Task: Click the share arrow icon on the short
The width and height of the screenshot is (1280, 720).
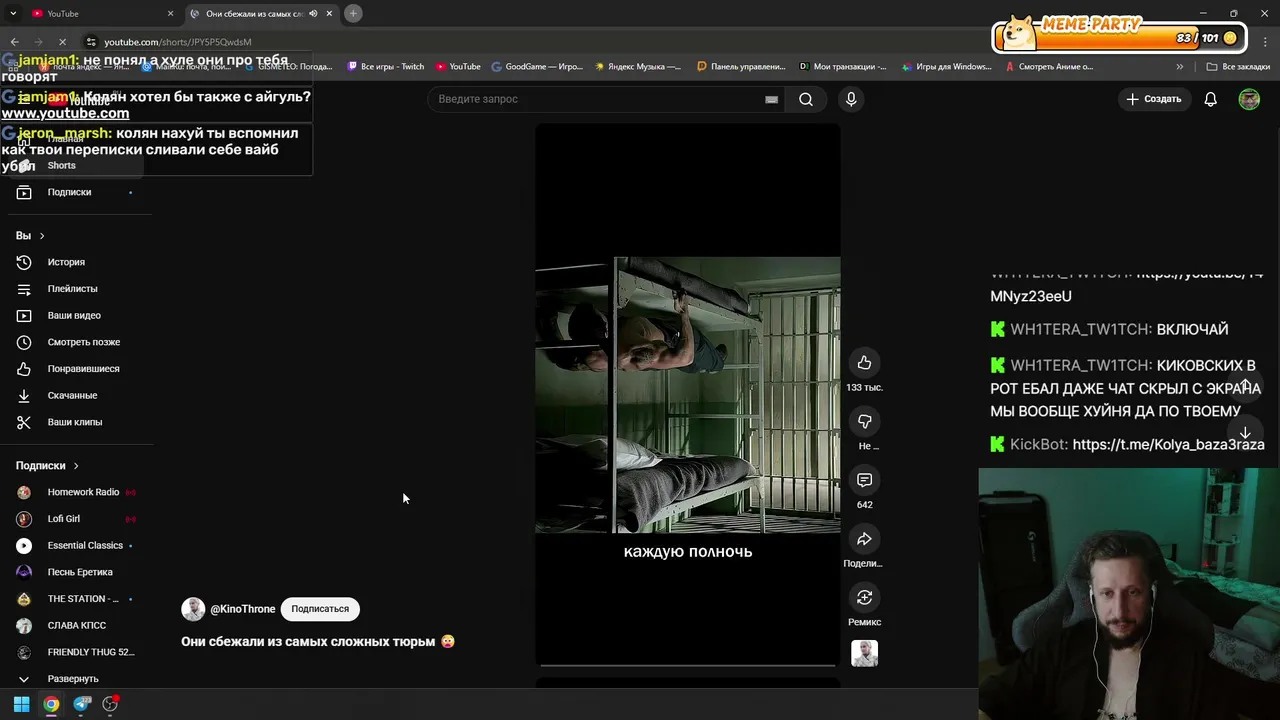Action: (864, 539)
